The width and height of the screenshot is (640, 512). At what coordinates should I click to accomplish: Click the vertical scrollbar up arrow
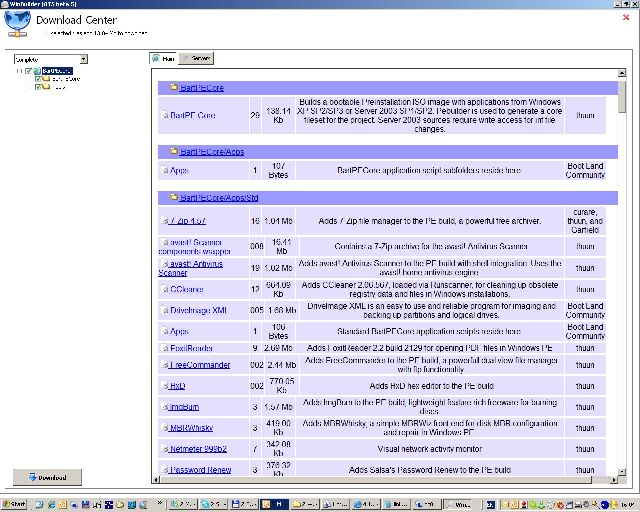pos(622,73)
